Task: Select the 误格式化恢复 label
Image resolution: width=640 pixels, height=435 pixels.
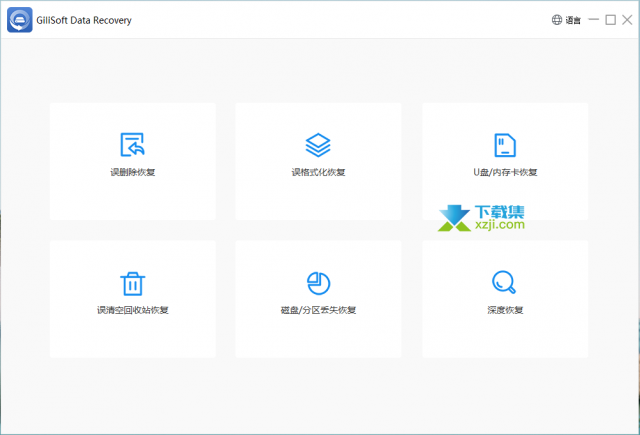Action: (318, 172)
